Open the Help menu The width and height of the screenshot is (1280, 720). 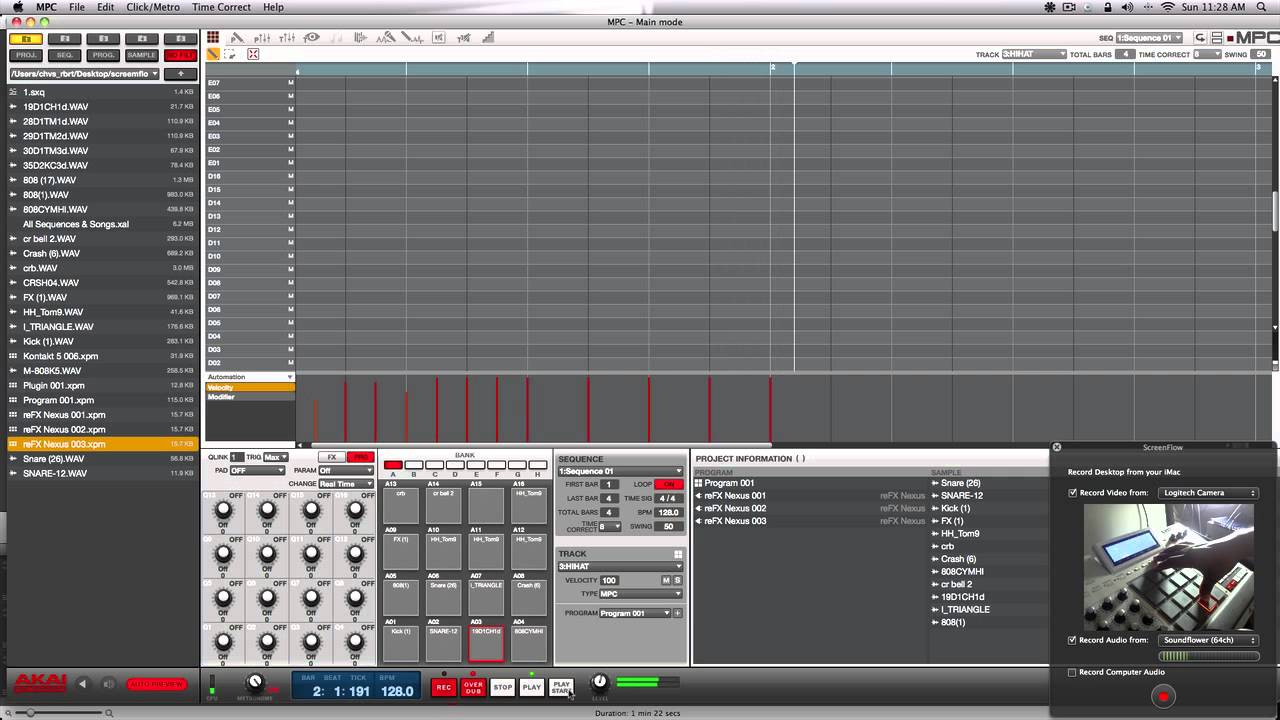click(x=273, y=7)
